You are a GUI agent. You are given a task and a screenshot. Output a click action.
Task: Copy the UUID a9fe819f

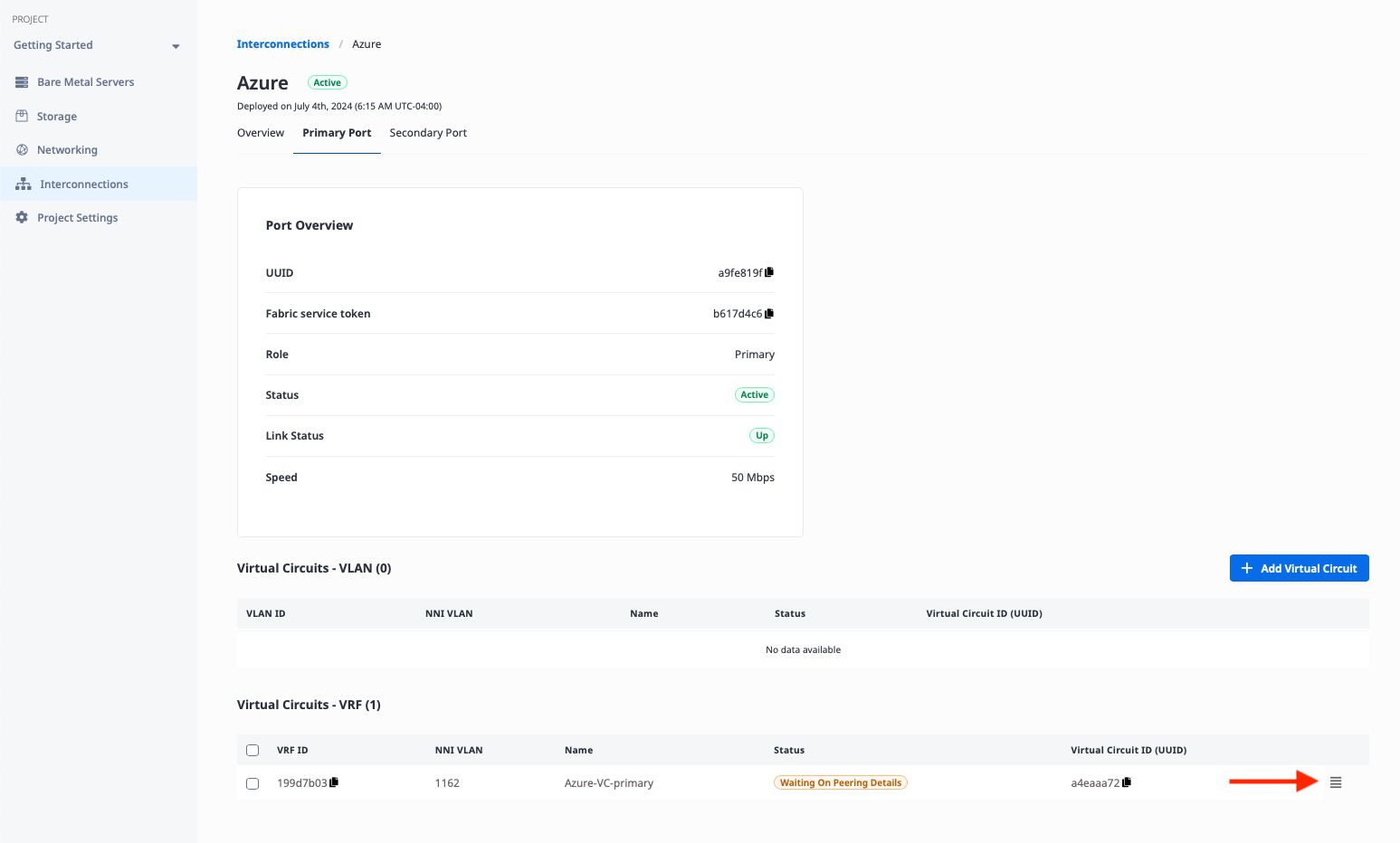point(769,272)
